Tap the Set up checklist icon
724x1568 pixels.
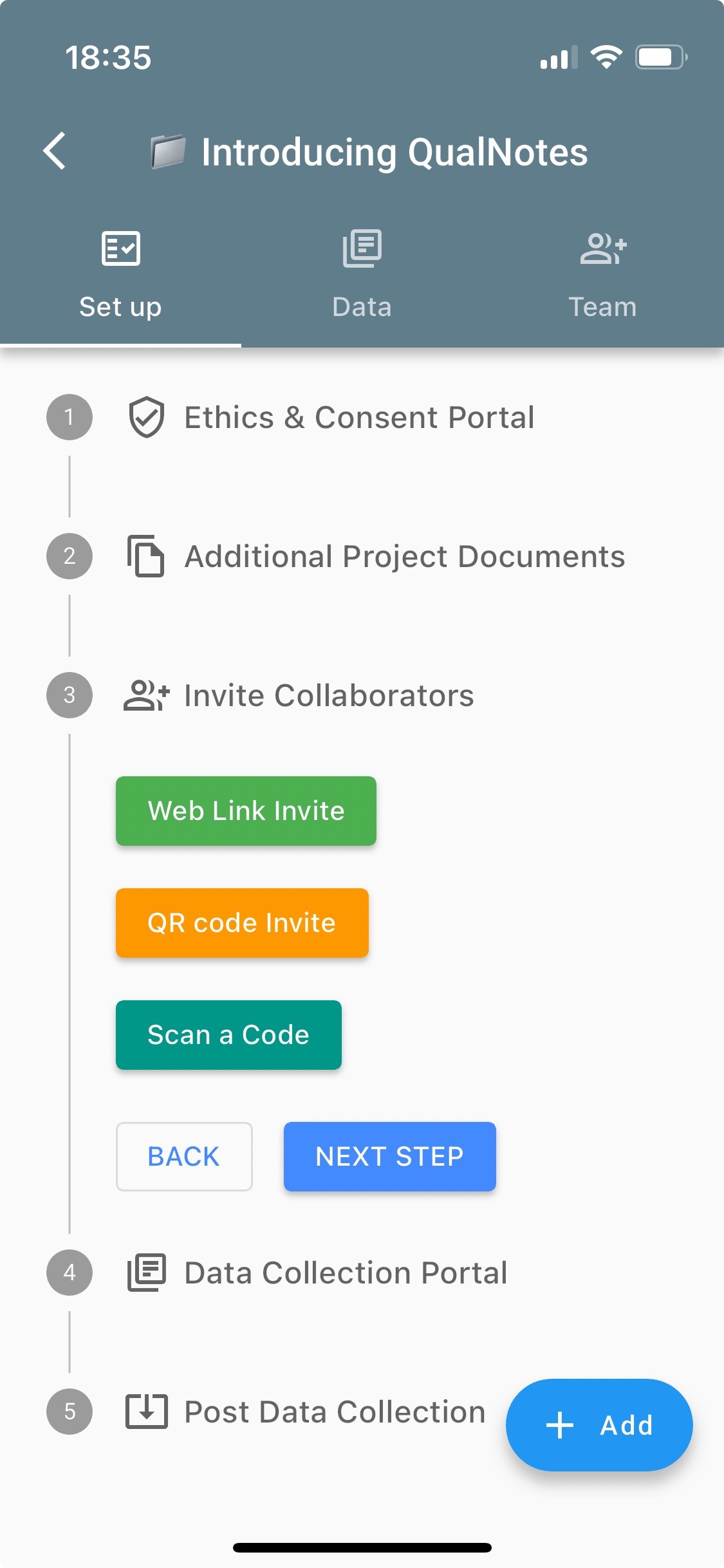pyautogui.click(x=120, y=248)
